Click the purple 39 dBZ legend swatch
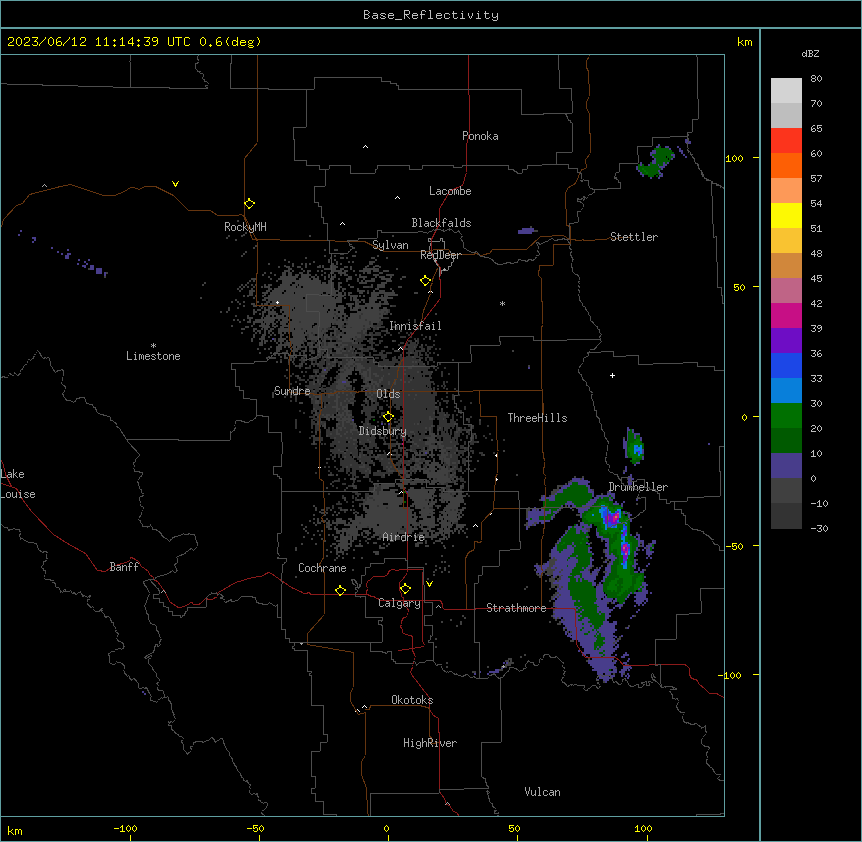Screen dimensions: 862x842 tap(786, 340)
